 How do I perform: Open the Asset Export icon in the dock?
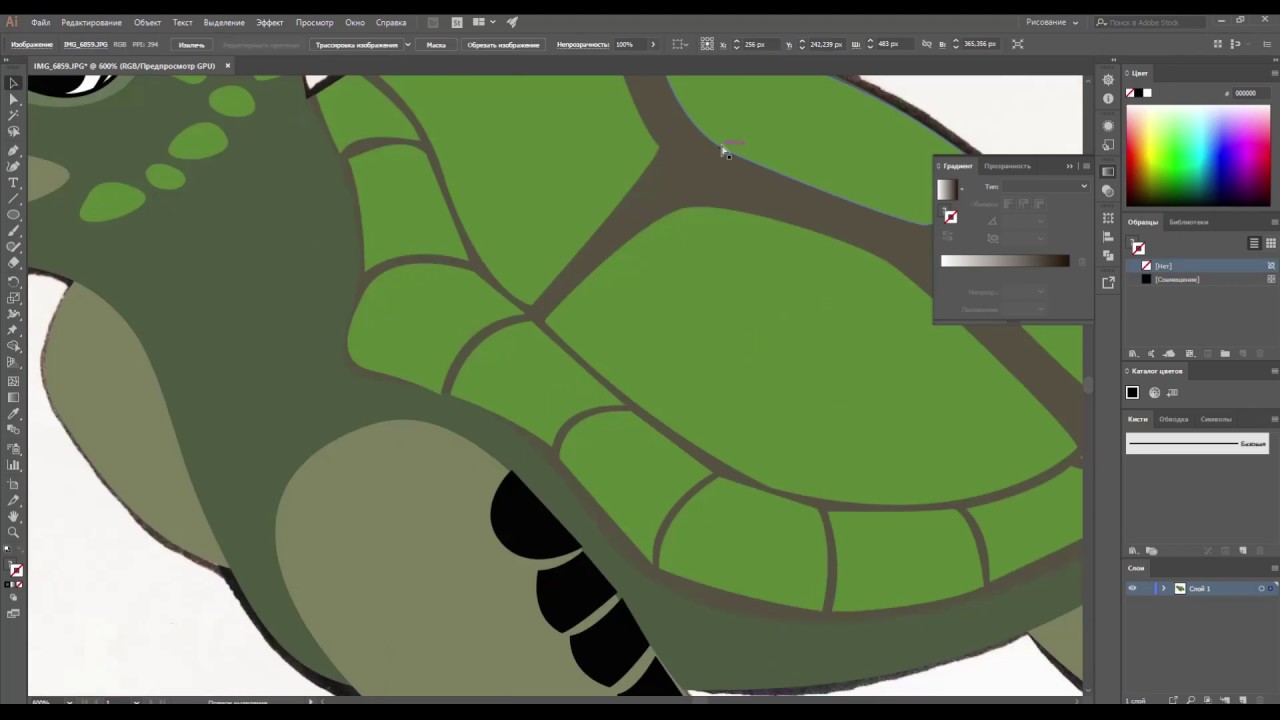click(1108, 283)
